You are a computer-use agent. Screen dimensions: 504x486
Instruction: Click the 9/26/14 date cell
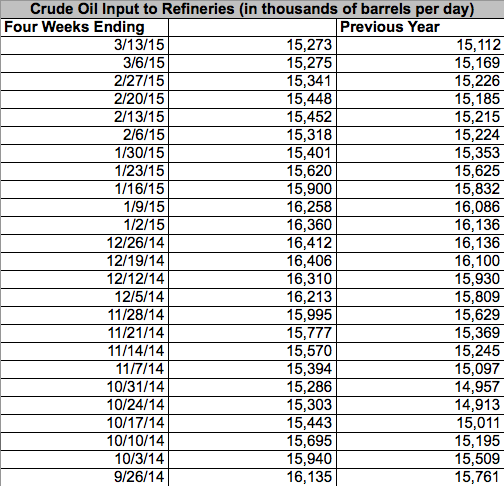(x=85, y=477)
